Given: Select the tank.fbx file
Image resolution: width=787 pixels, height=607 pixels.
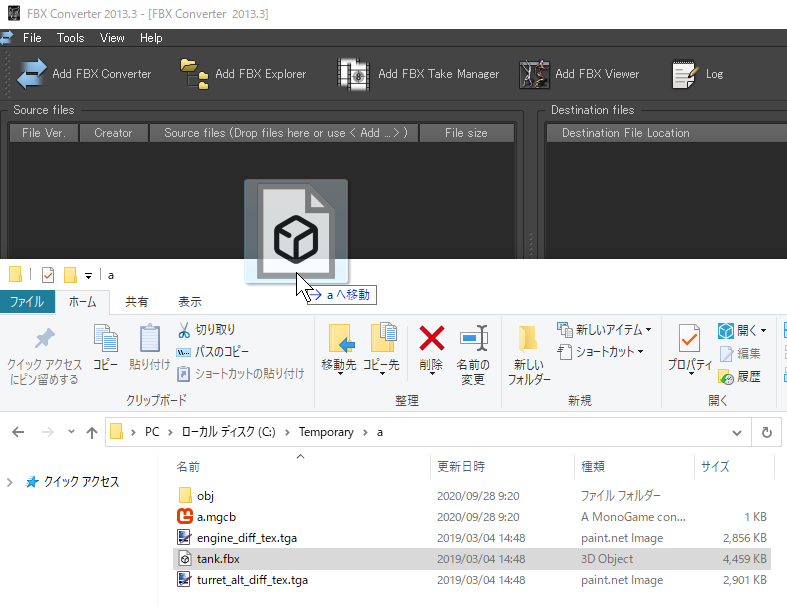Looking at the screenshot, I should point(472,559).
